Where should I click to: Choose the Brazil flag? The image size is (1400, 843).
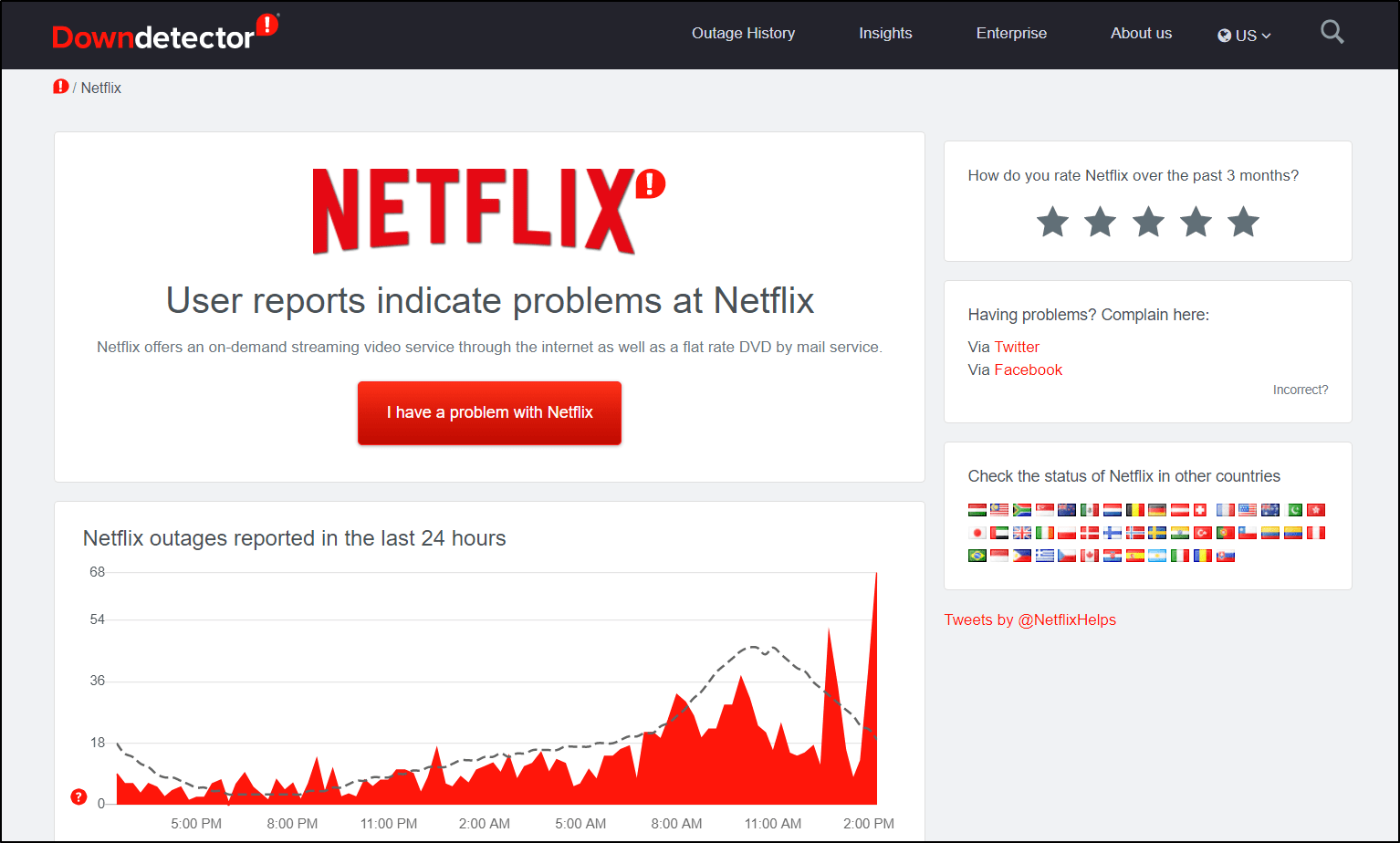click(977, 556)
